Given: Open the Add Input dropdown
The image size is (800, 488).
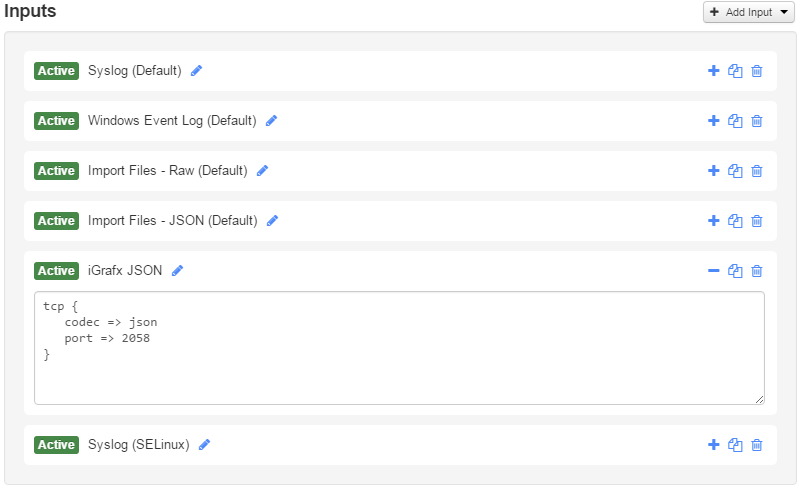Looking at the screenshot, I should tap(749, 12).
